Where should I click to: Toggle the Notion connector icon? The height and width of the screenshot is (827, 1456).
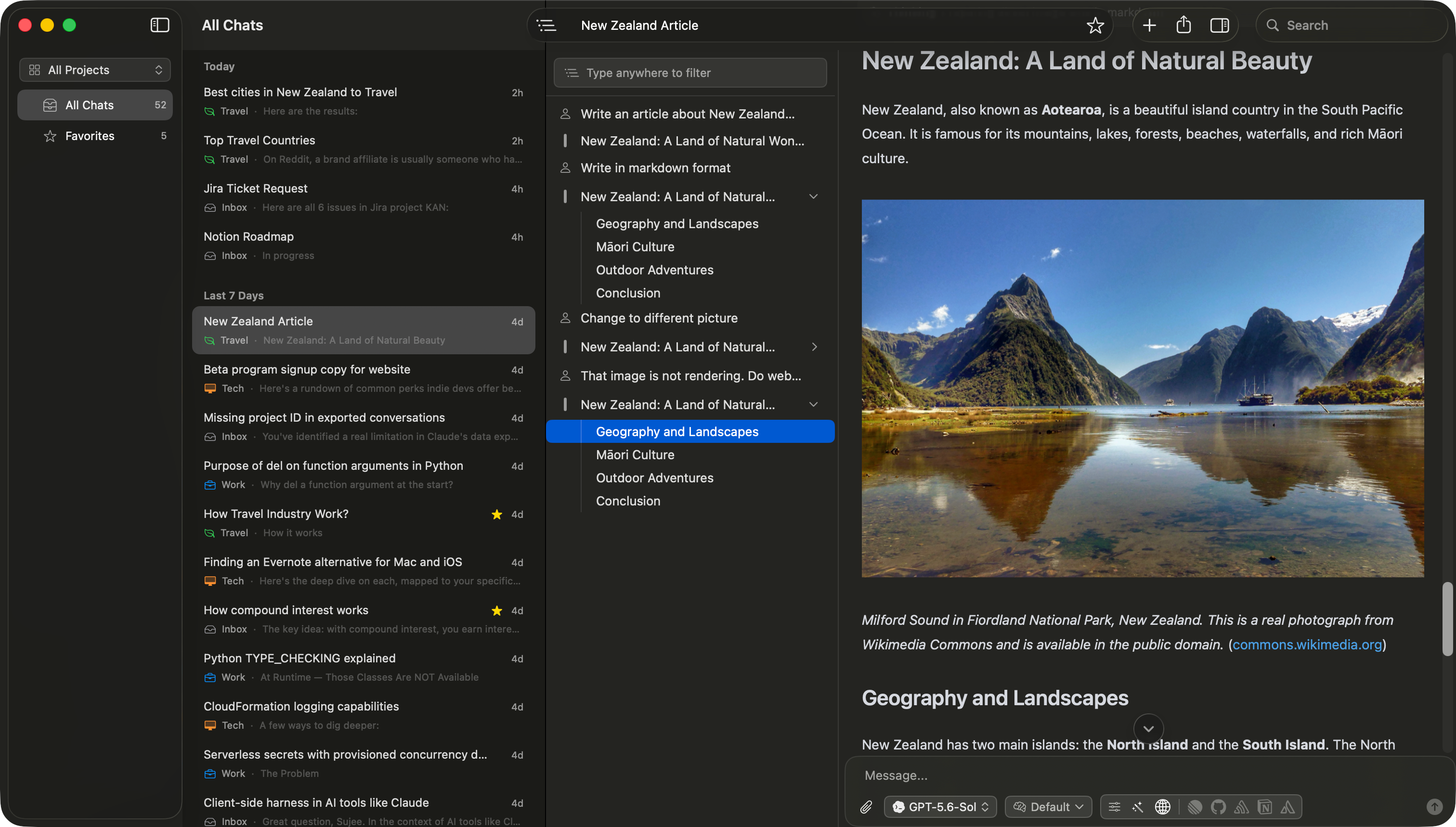1264,807
